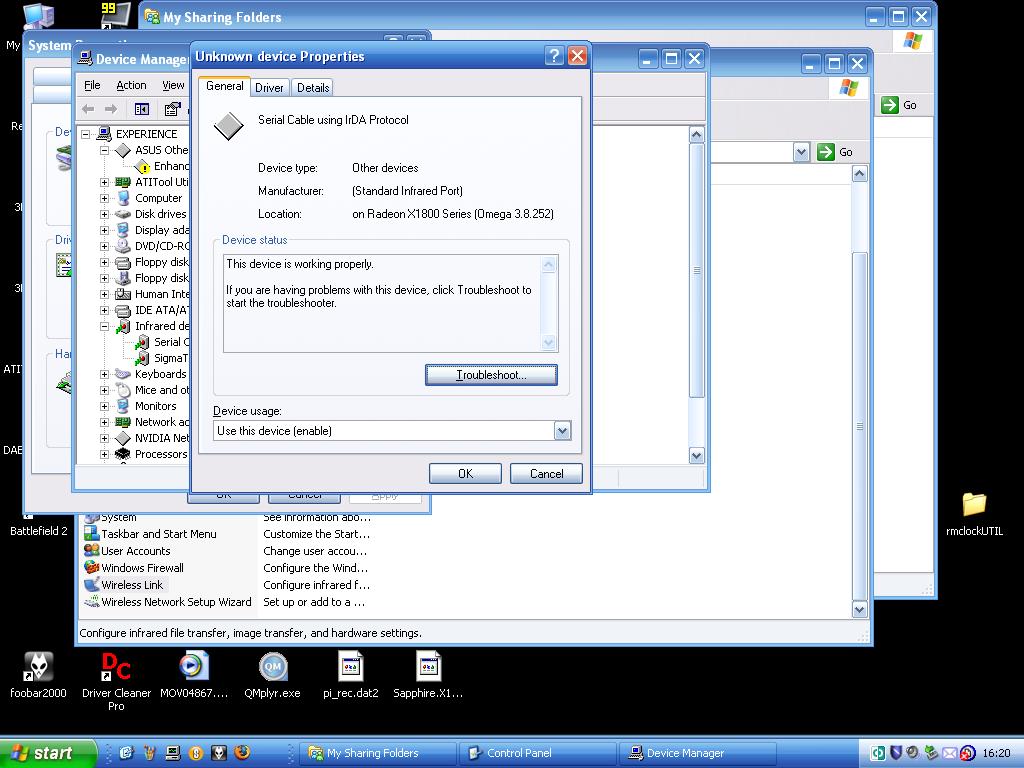Launch foobar2000 from the desktop

pyautogui.click(x=38, y=667)
